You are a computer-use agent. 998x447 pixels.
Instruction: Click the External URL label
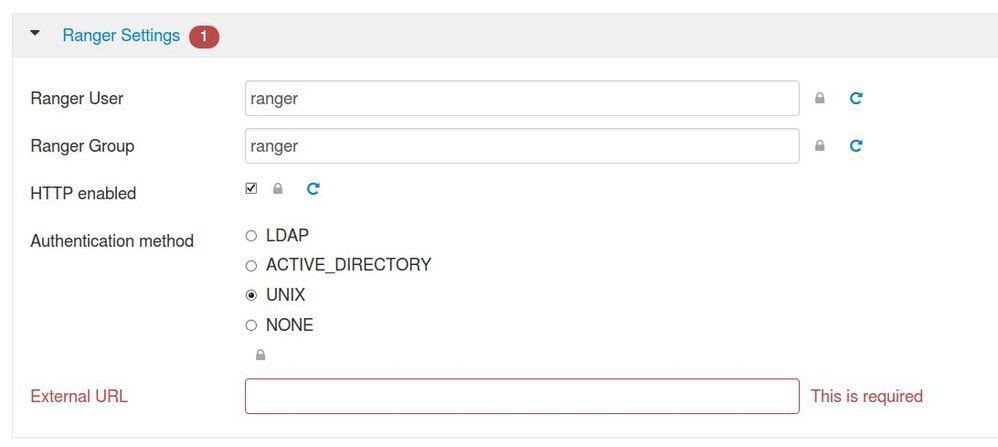pos(79,396)
